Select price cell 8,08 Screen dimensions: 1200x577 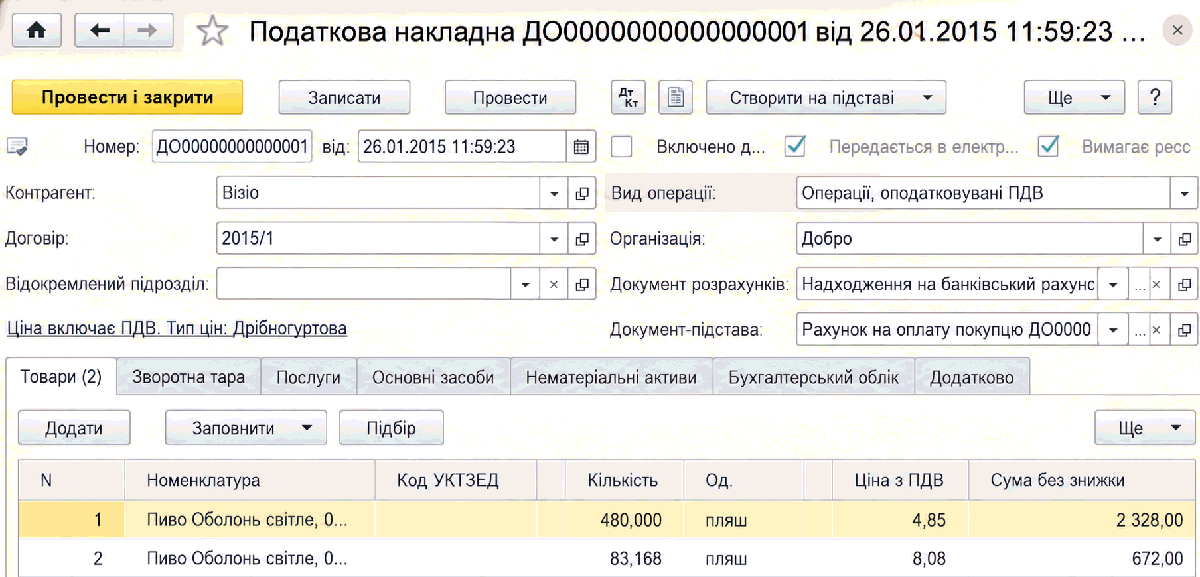[x=901, y=559]
